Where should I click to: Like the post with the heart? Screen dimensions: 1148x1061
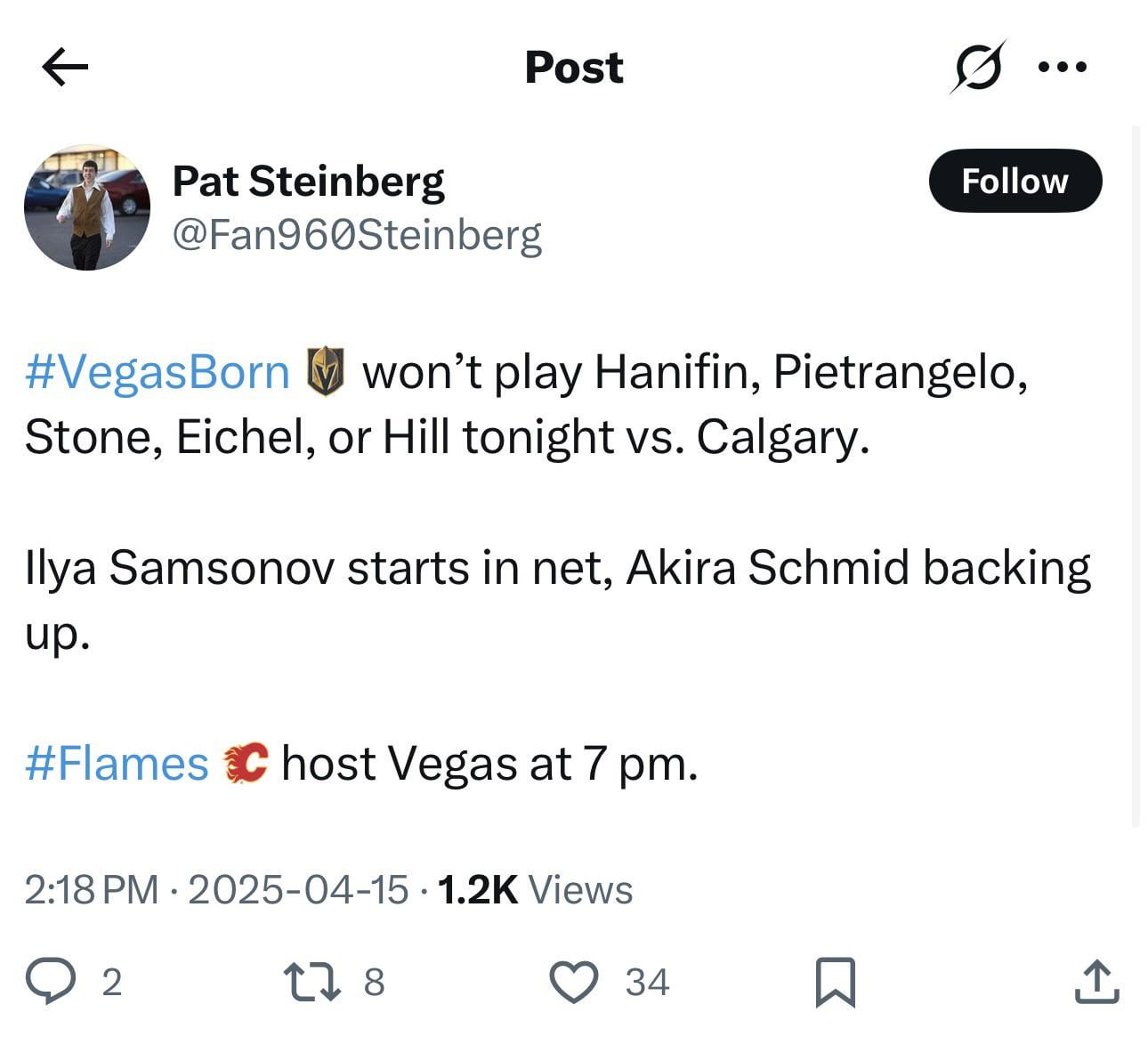(573, 981)
